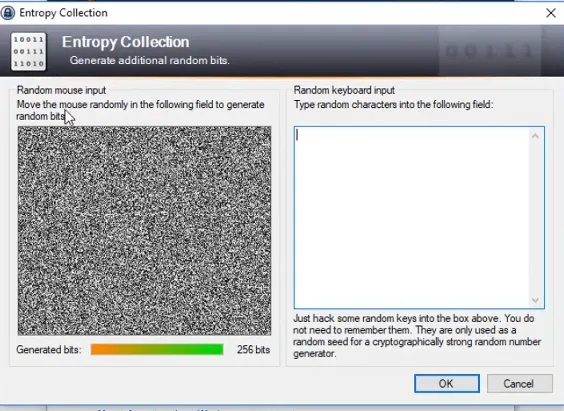
Task: Click the Cancel button
Action: coord(519,383)
